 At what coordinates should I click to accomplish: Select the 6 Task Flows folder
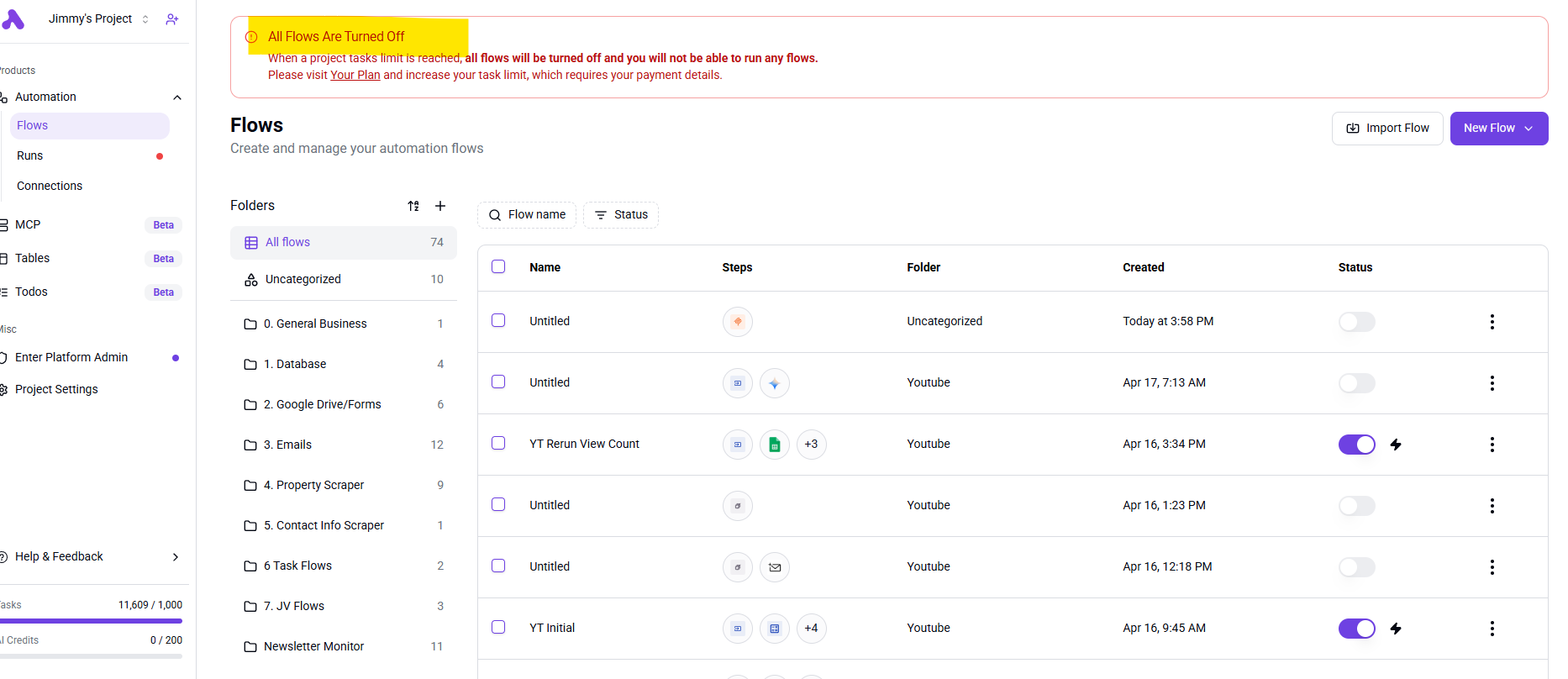point(344,566)
